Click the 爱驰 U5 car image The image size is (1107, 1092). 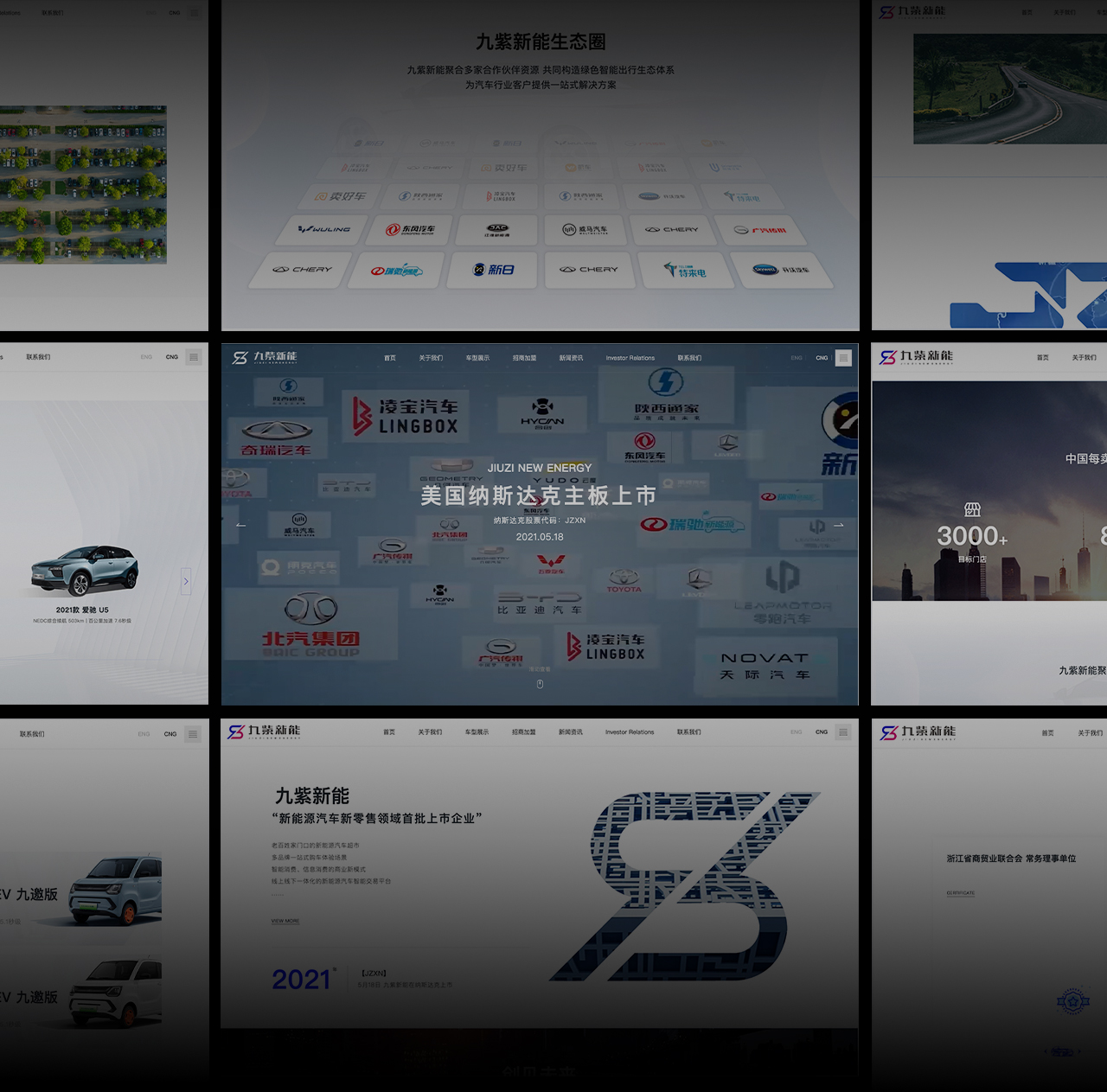84,571
